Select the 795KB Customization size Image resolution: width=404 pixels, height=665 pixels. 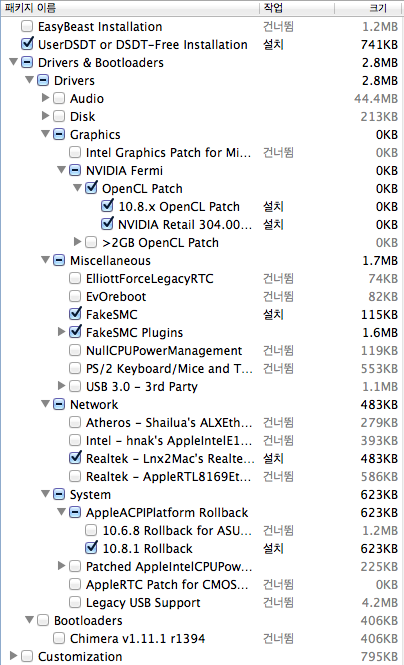(379, 657)
